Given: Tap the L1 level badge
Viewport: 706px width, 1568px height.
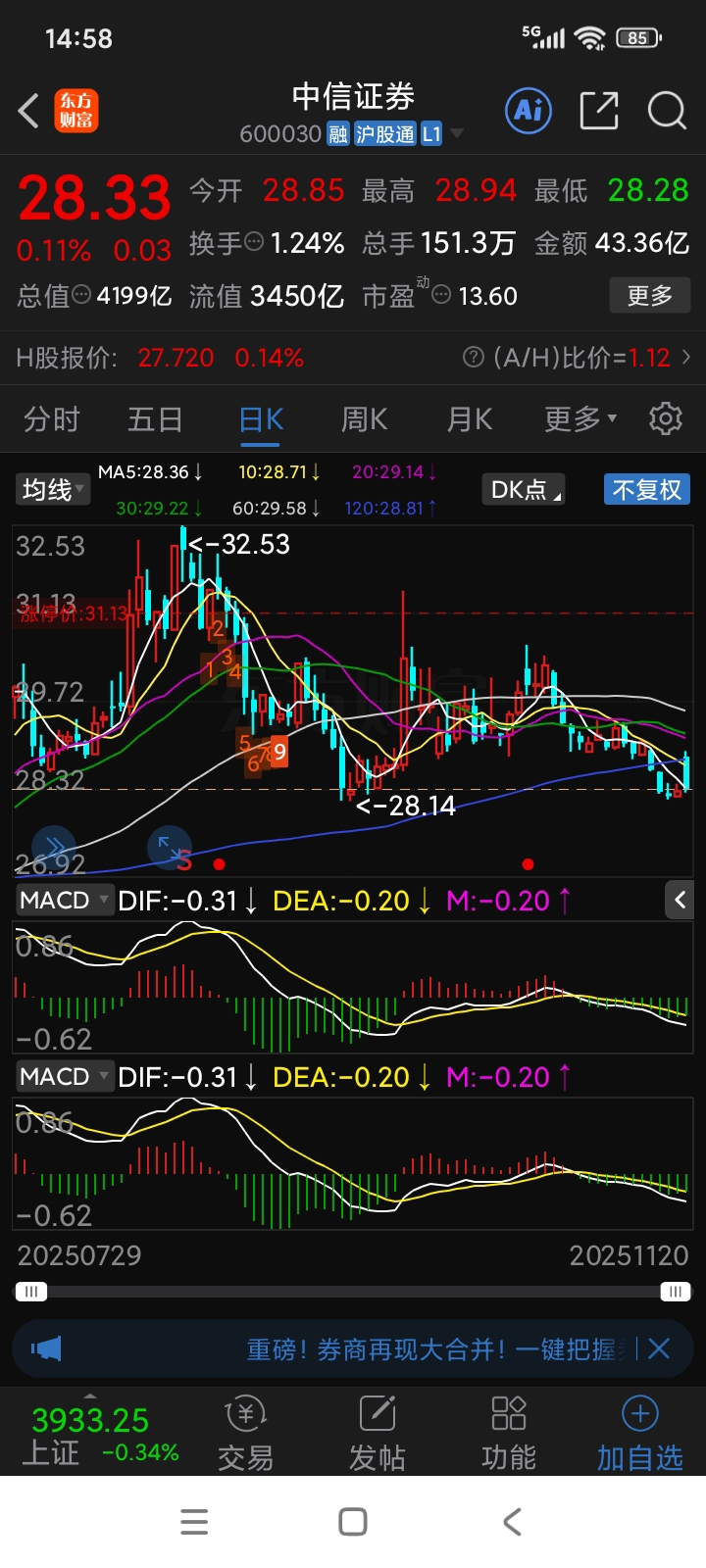Looking at the screenshot, I should (x=431, y=134).
